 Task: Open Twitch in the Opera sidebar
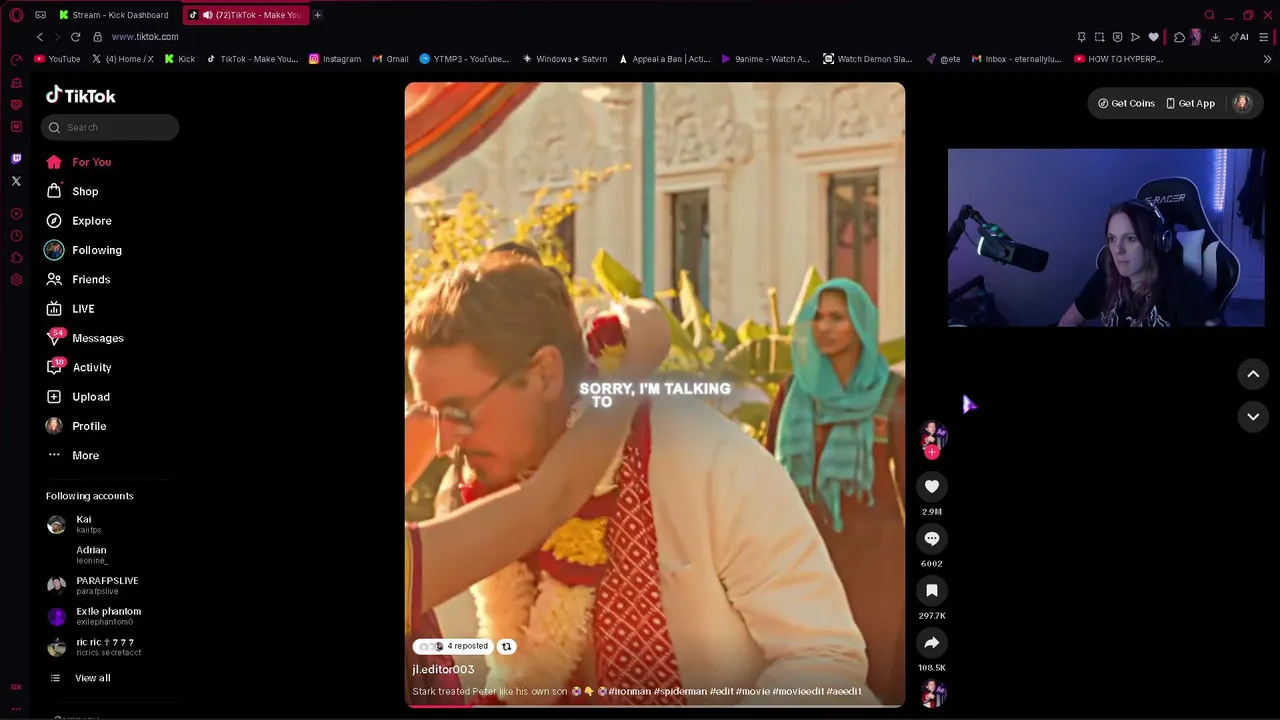pos(16,159)
